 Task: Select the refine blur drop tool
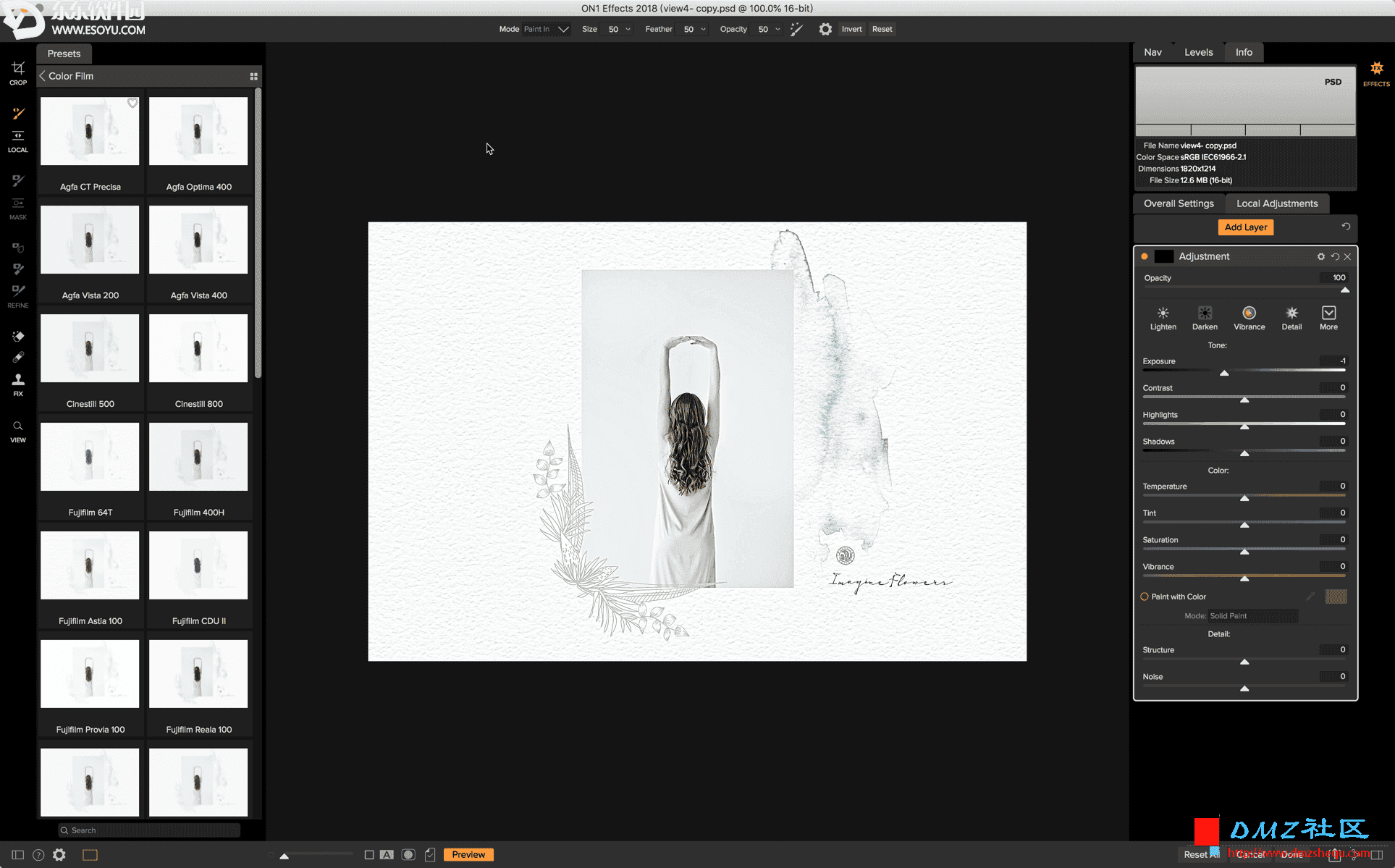click(x=18, y=248)
